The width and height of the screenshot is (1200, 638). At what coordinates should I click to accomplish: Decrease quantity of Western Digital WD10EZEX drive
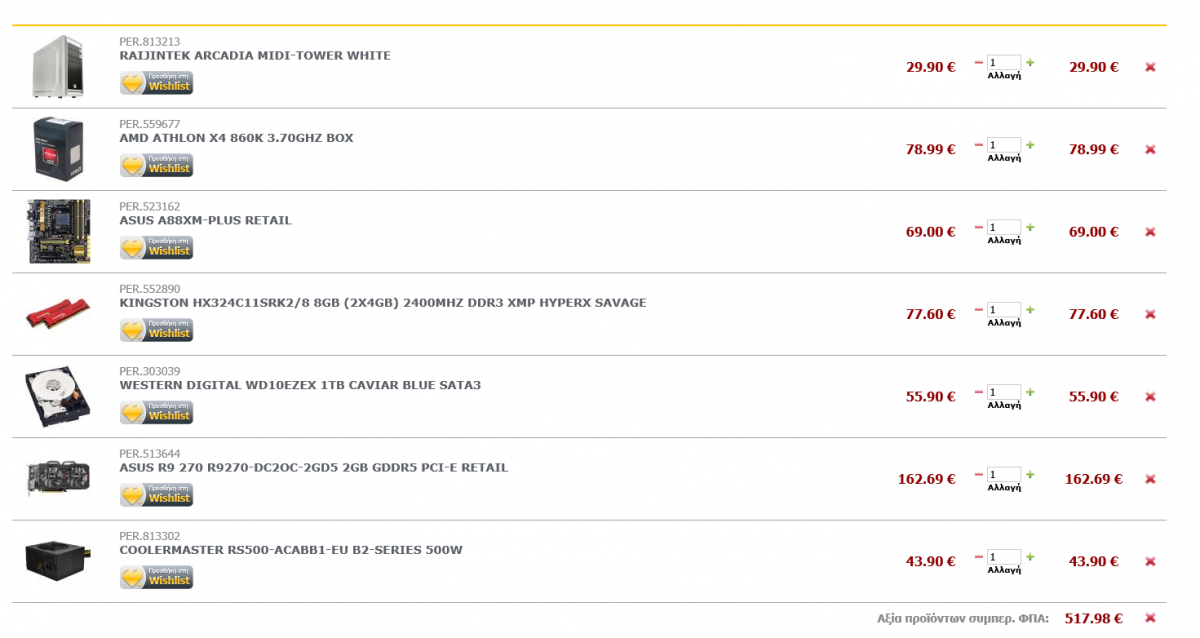click(x=979, y=391)
